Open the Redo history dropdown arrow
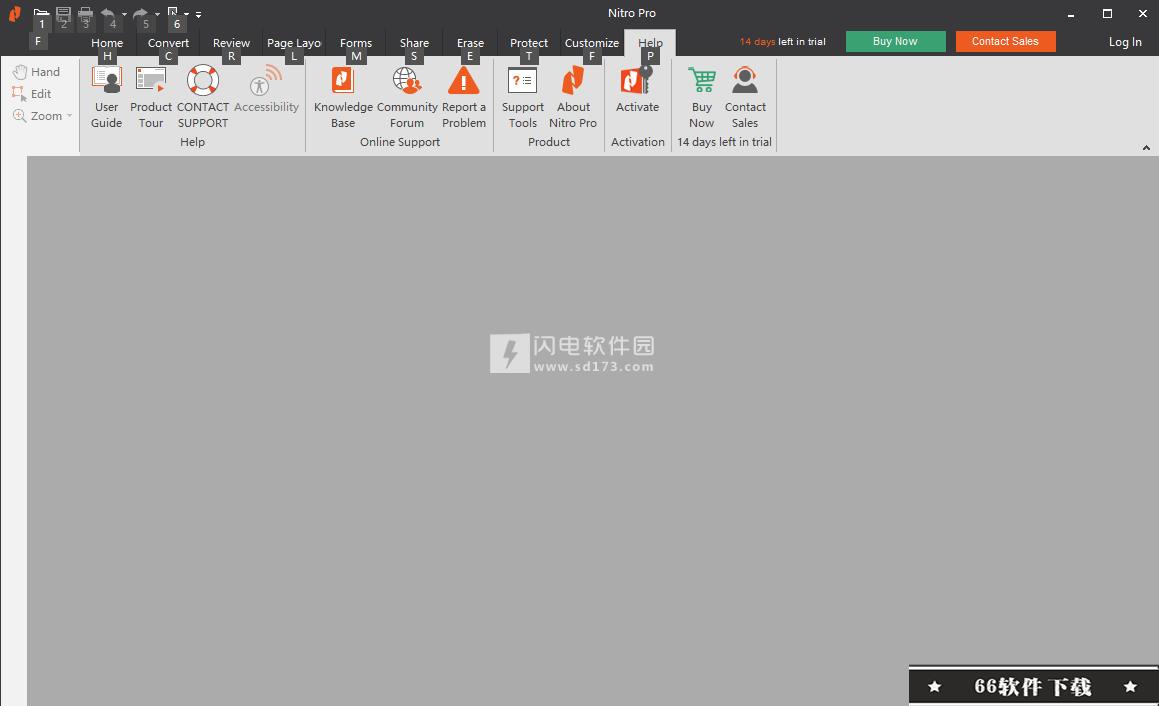Screen dimensions: 1159x706 click(157, 14)
